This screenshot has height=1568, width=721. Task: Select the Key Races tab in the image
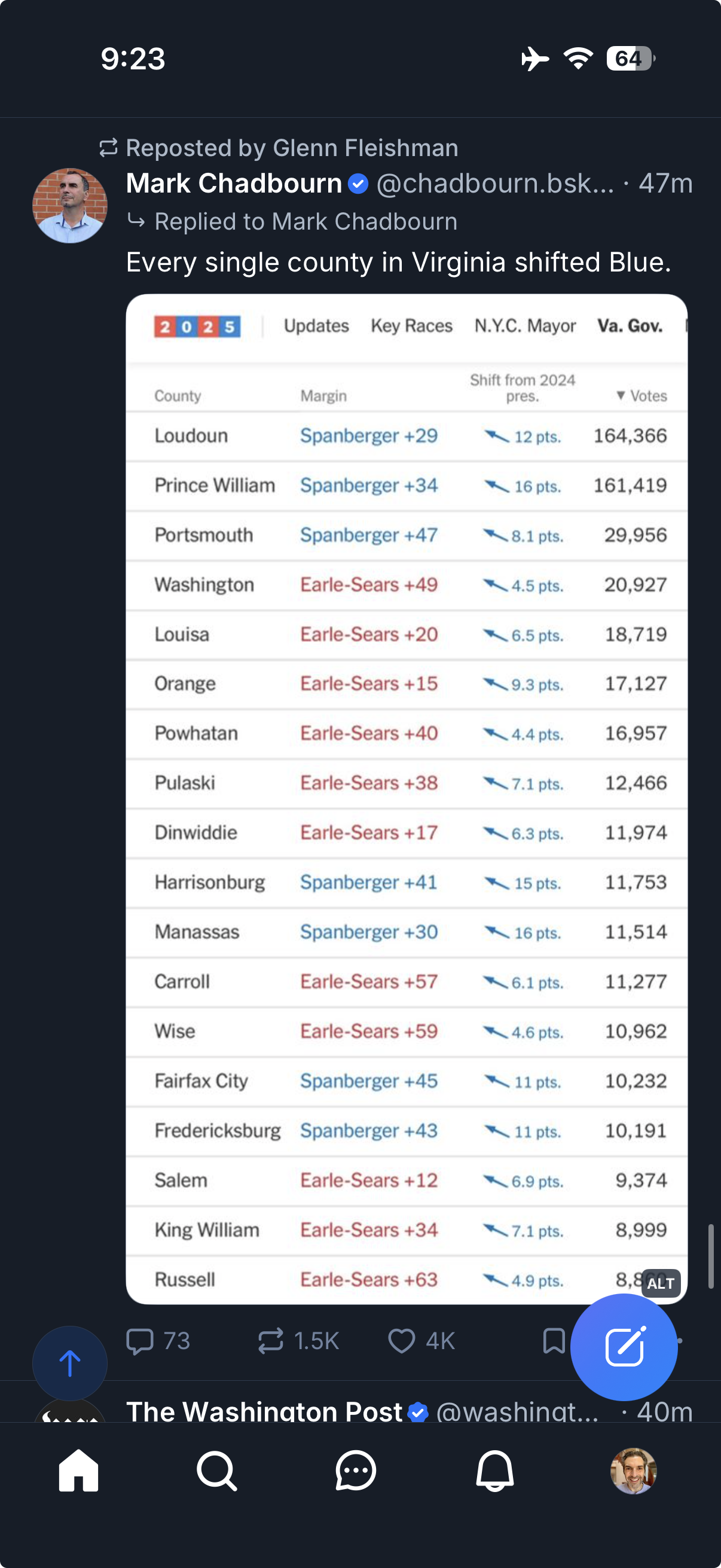tap(412, 327)
